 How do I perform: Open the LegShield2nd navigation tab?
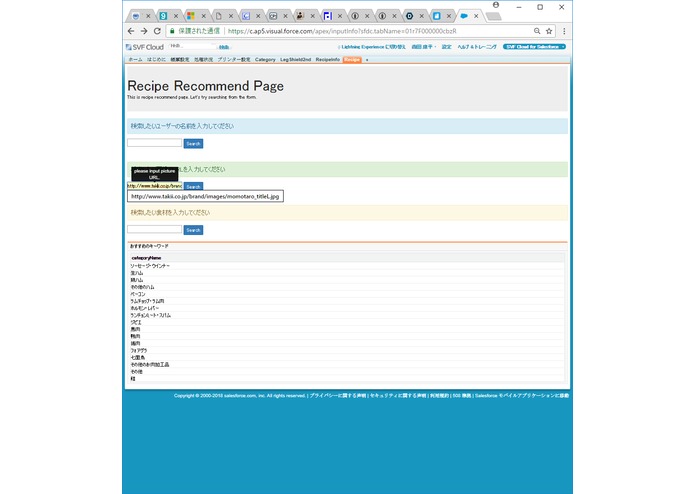(x=296, y=59)
